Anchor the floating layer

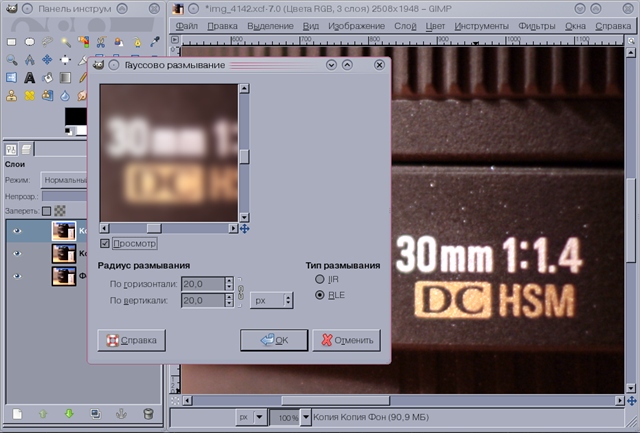[x=121, y=412]
